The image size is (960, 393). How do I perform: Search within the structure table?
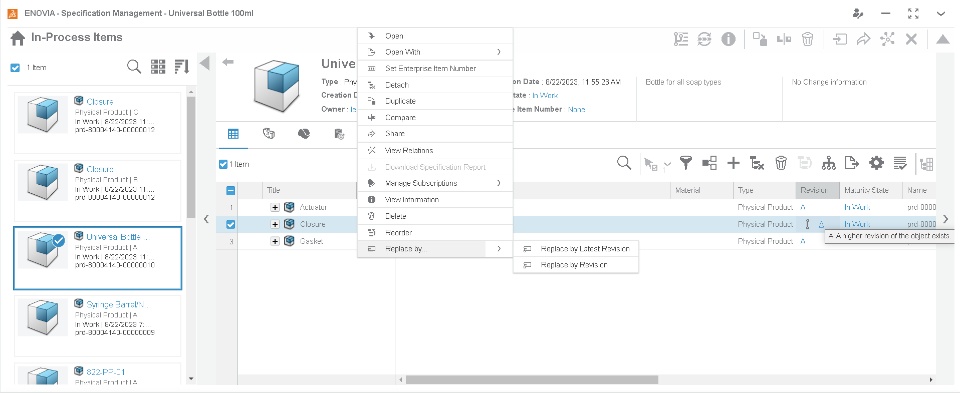click(x=624, y=163)
